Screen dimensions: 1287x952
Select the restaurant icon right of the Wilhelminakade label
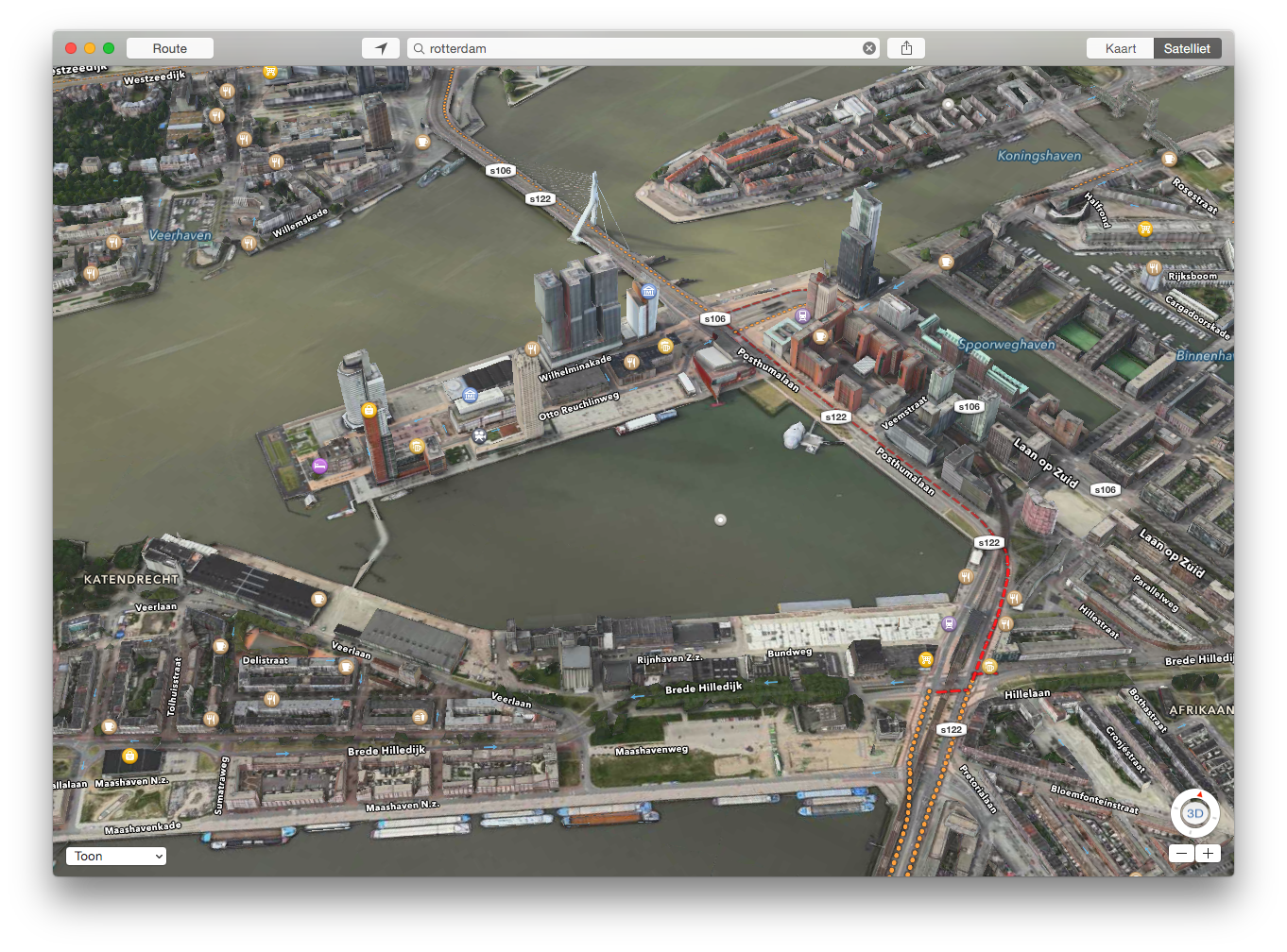pos(631,362)
